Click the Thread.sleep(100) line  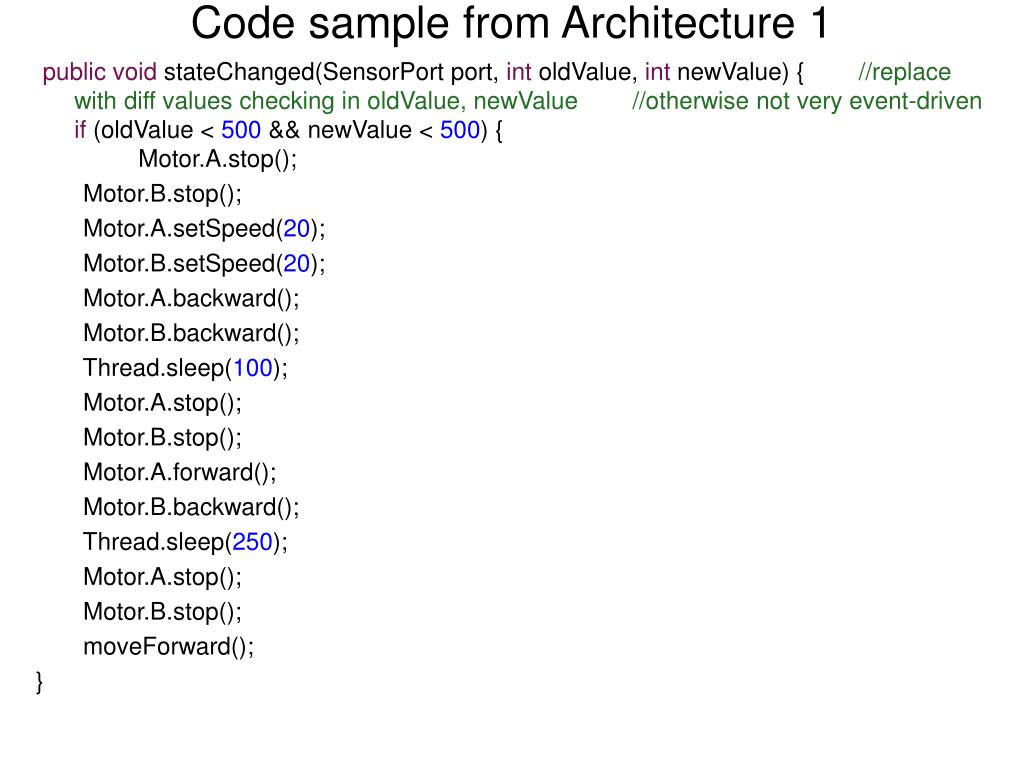185,368
